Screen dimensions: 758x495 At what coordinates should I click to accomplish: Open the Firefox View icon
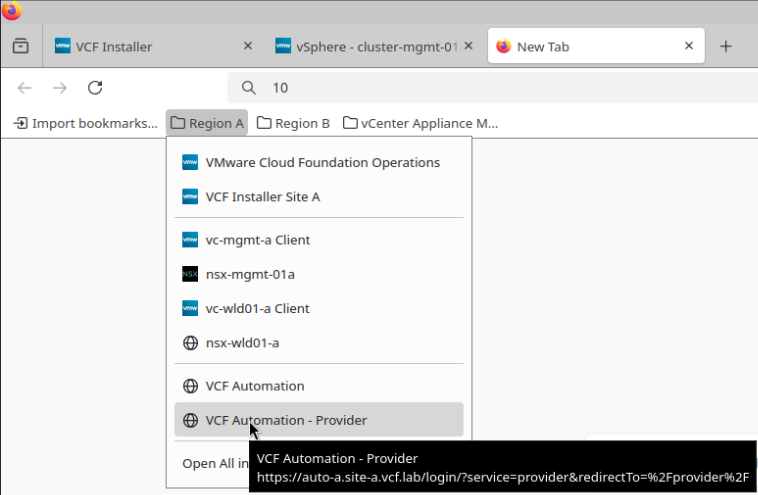20,46
